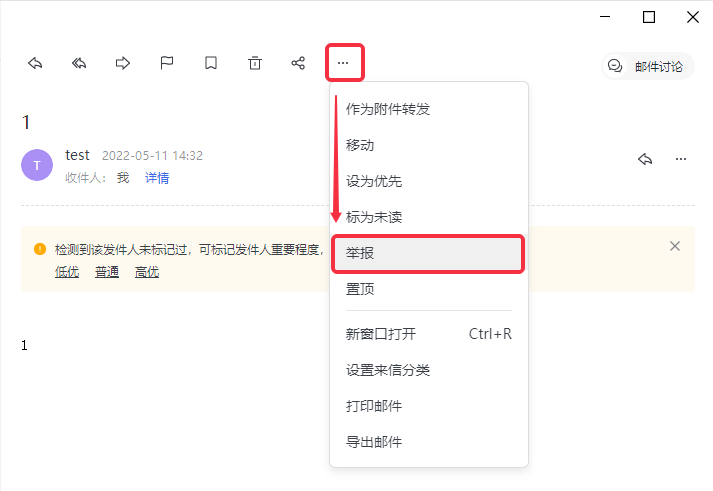
Task: Open email via 新窗口打开 menu item
Action: [429, 334]
